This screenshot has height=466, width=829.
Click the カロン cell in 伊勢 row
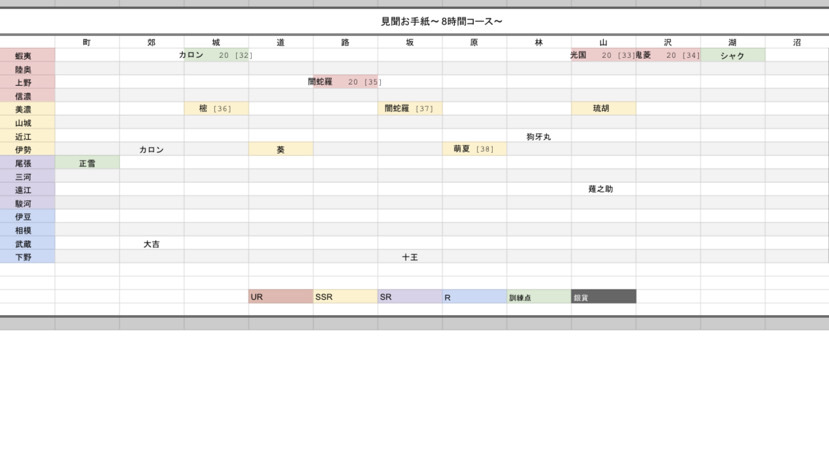pyautogui.click(x=152, y=149)
